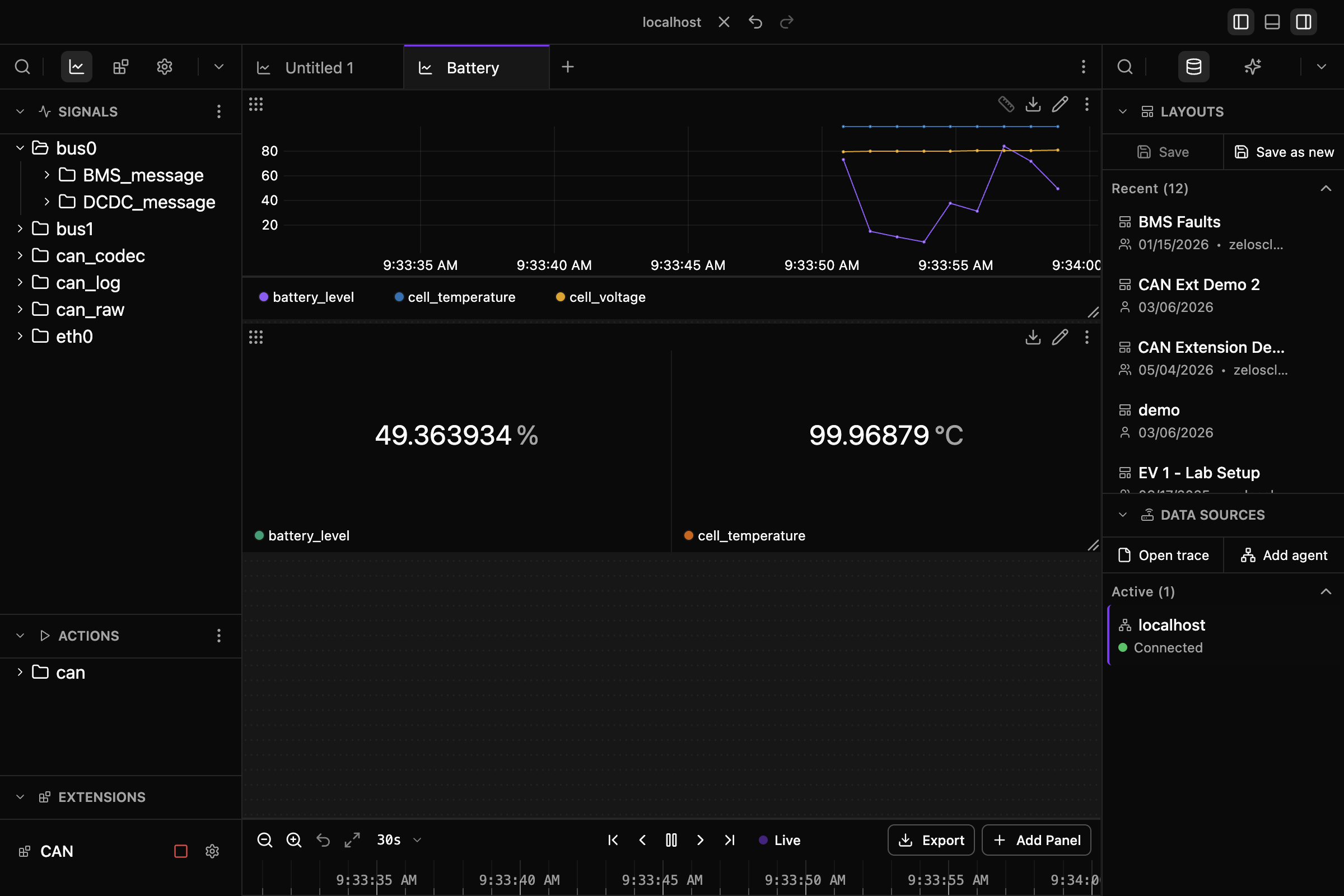Open the BMS Faults layout

[1223, 232]
